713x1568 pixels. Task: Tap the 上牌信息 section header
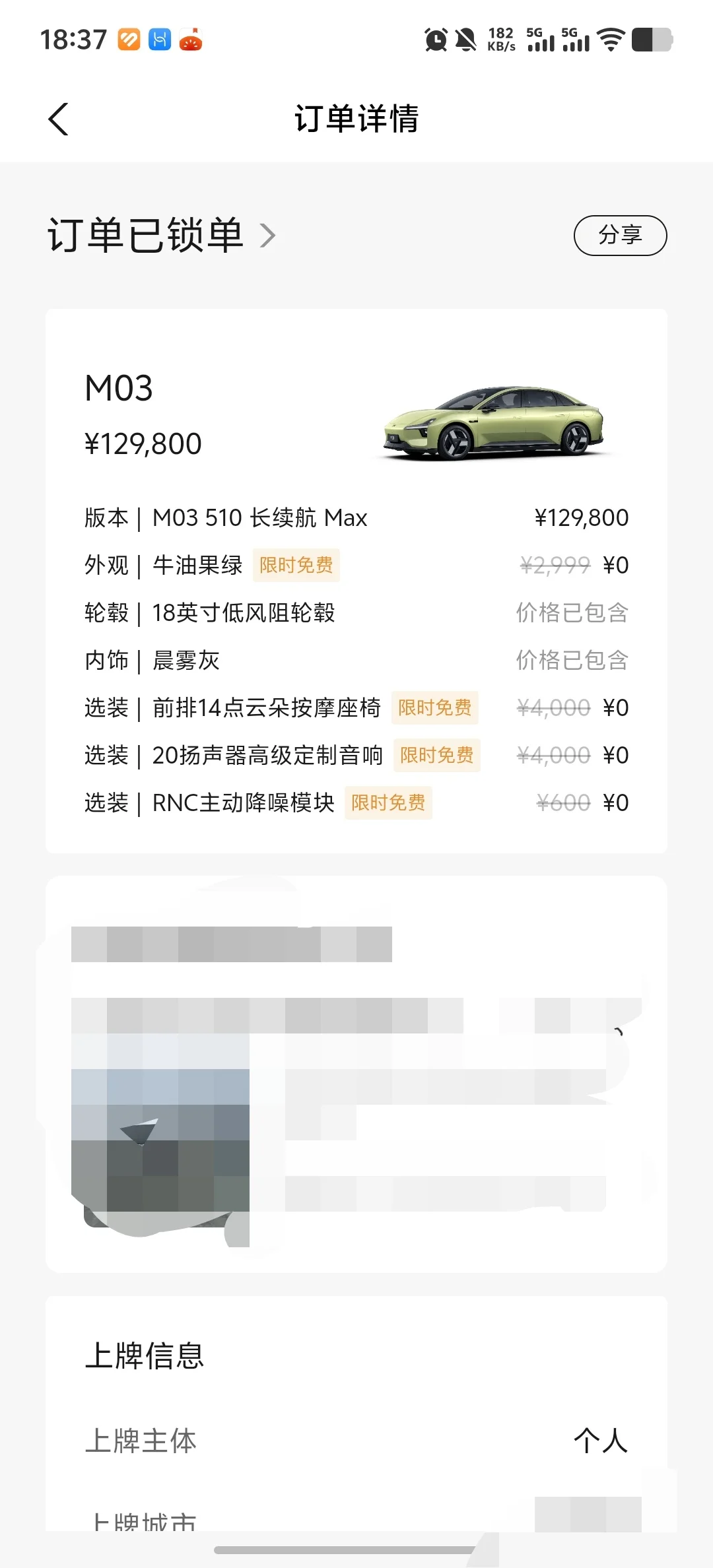(x=145, y=1356)
